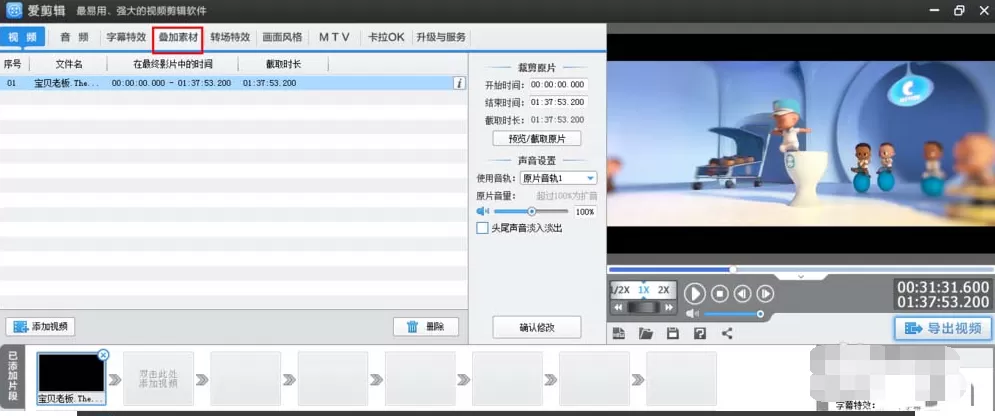Screen dimensions: 995x416
Task: Open the 卡拉OK tab
Action: tap(386, 37)
